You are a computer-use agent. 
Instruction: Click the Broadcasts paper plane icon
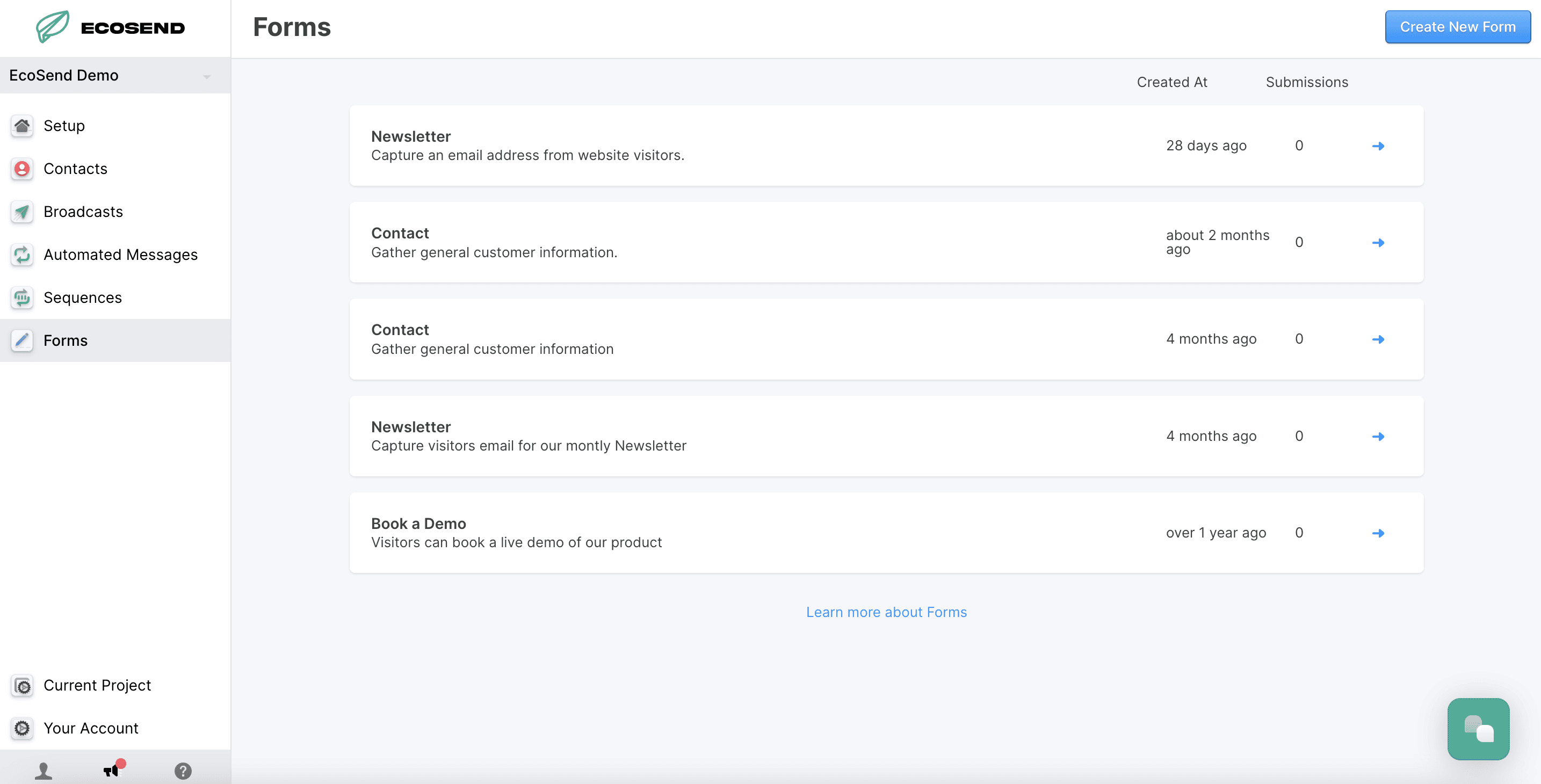click(x=22, y=212)
